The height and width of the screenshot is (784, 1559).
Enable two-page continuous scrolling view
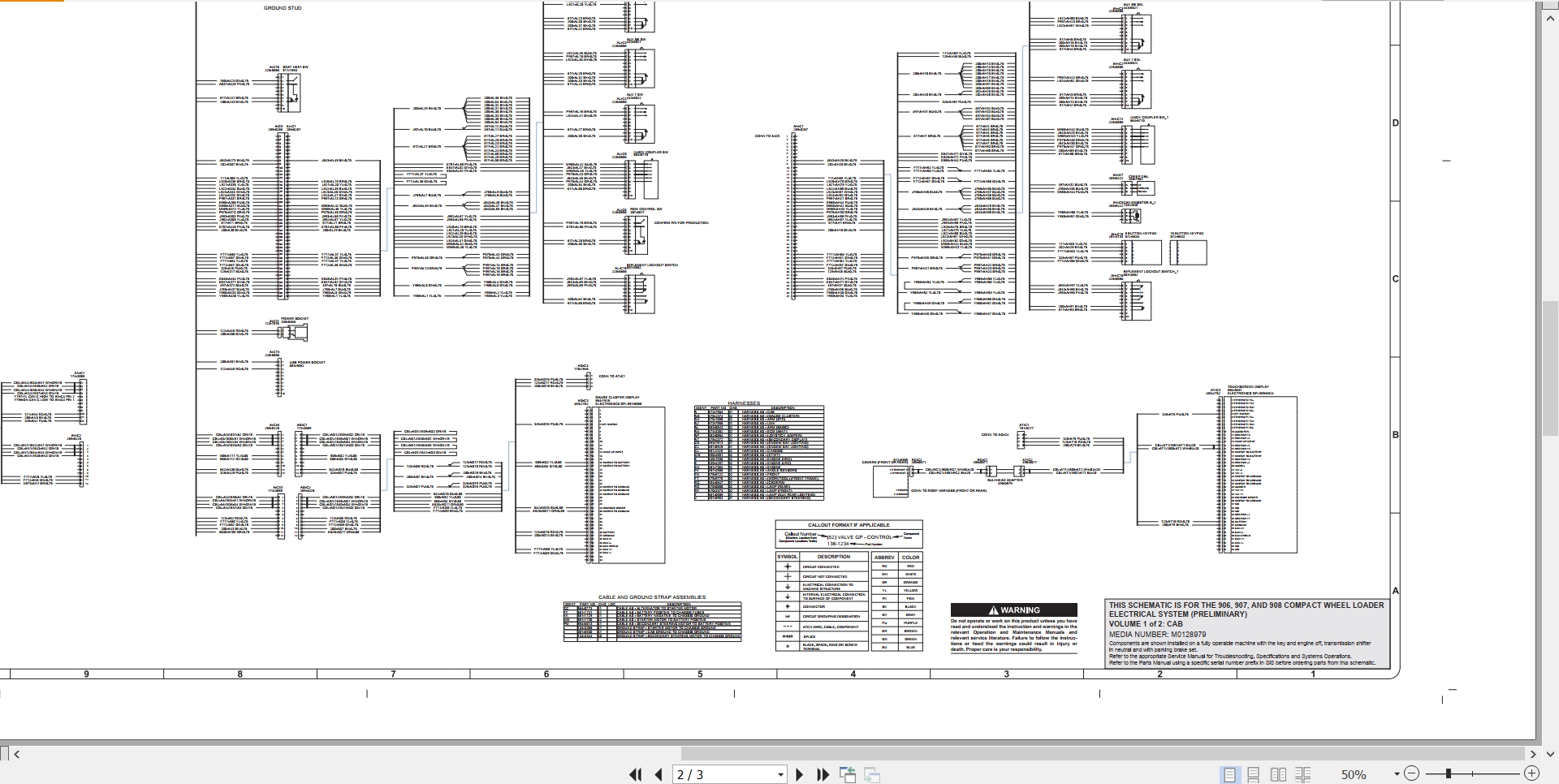coord(1302,774)
